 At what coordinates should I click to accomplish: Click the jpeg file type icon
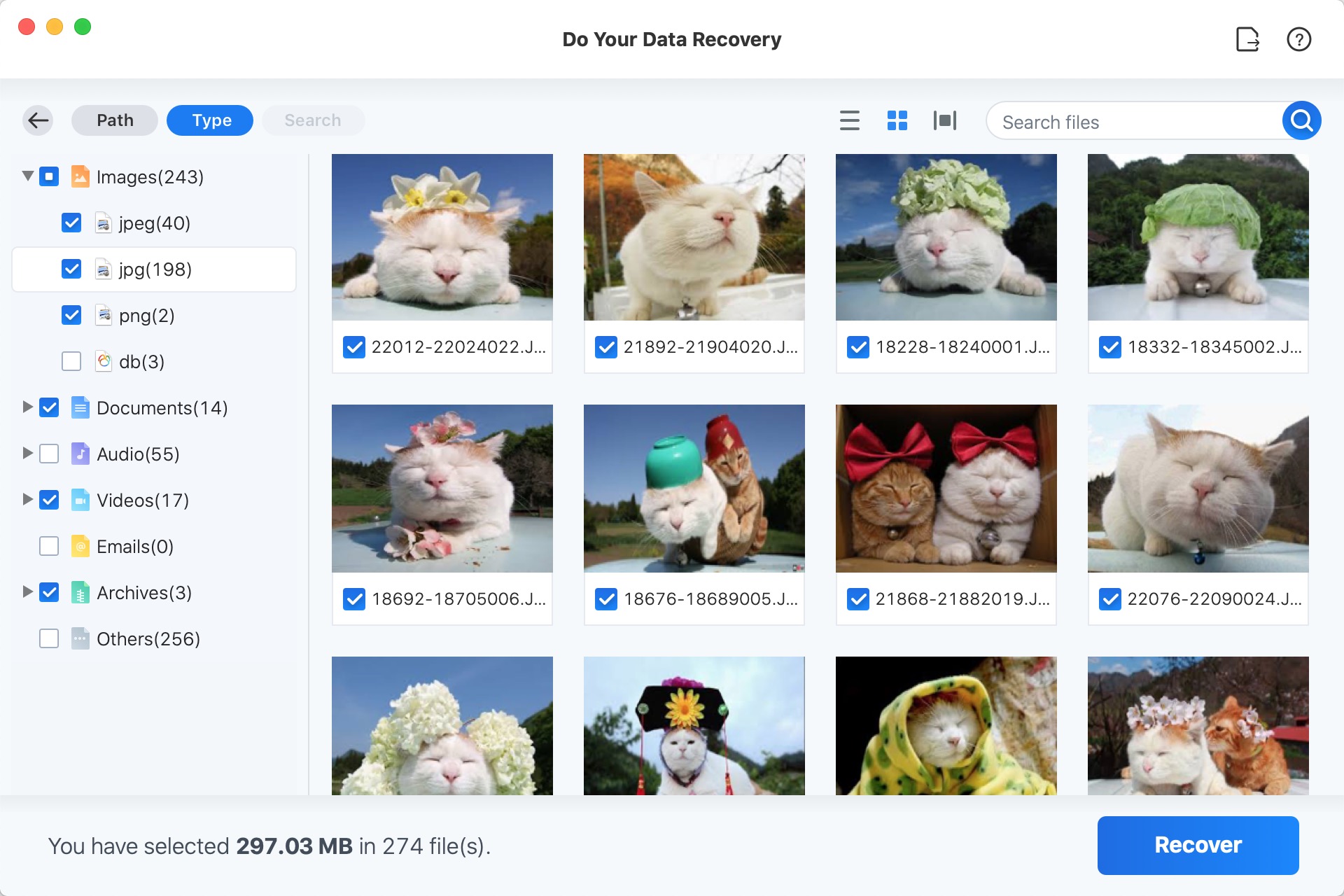pyautogui.click(x=103, y=223)
